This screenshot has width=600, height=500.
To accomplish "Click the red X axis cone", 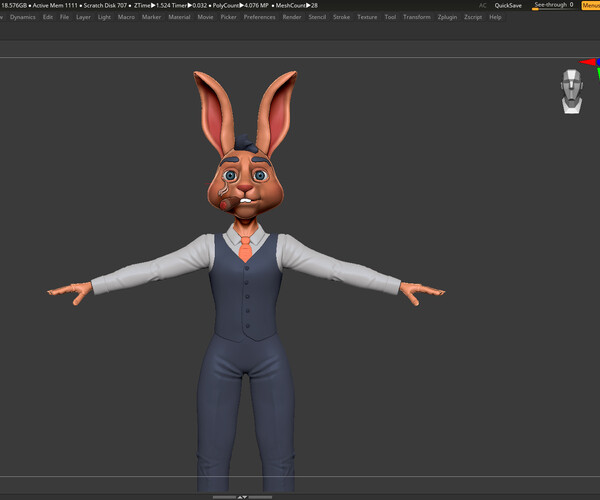I will coord(587,62).
